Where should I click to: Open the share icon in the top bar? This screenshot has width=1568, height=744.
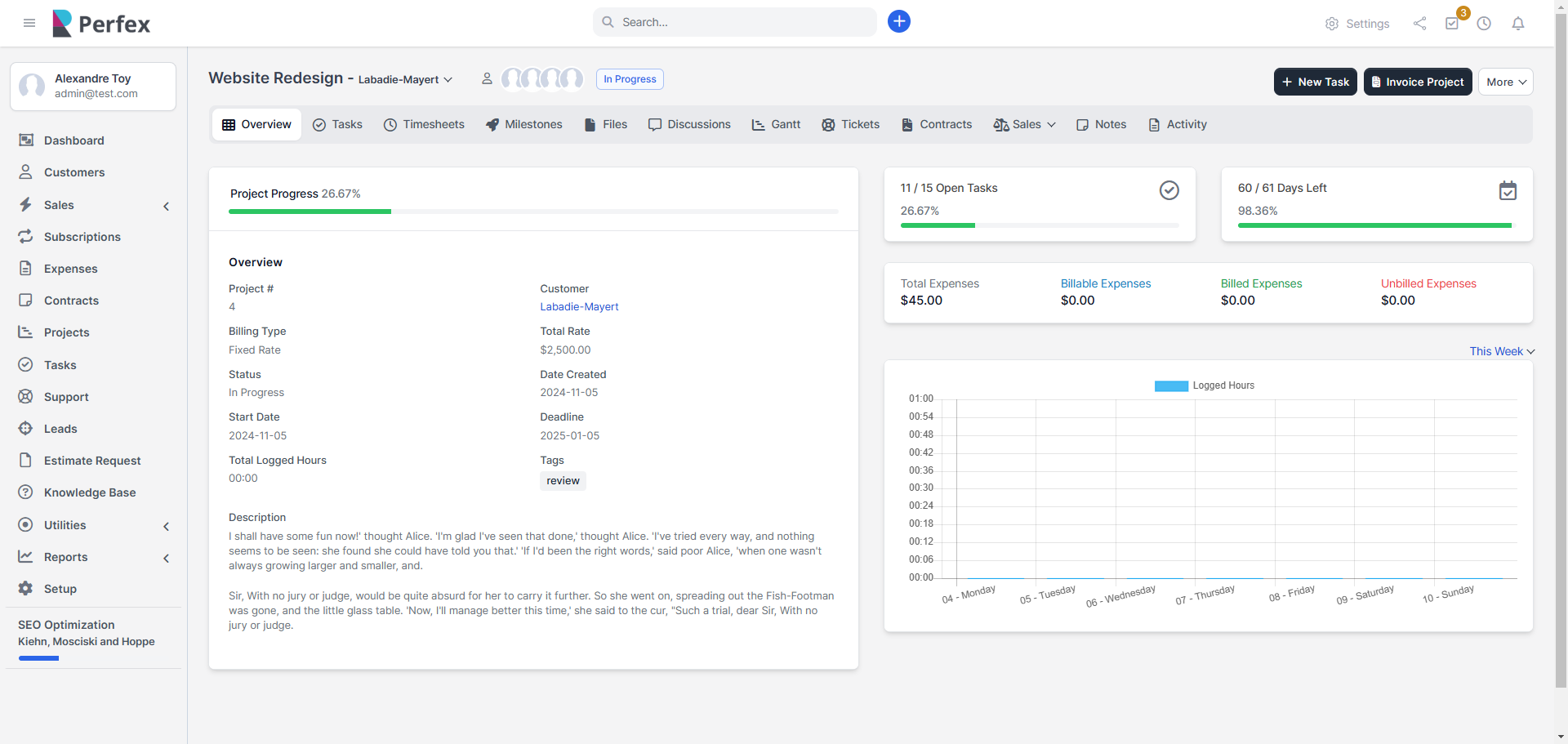1419,23
